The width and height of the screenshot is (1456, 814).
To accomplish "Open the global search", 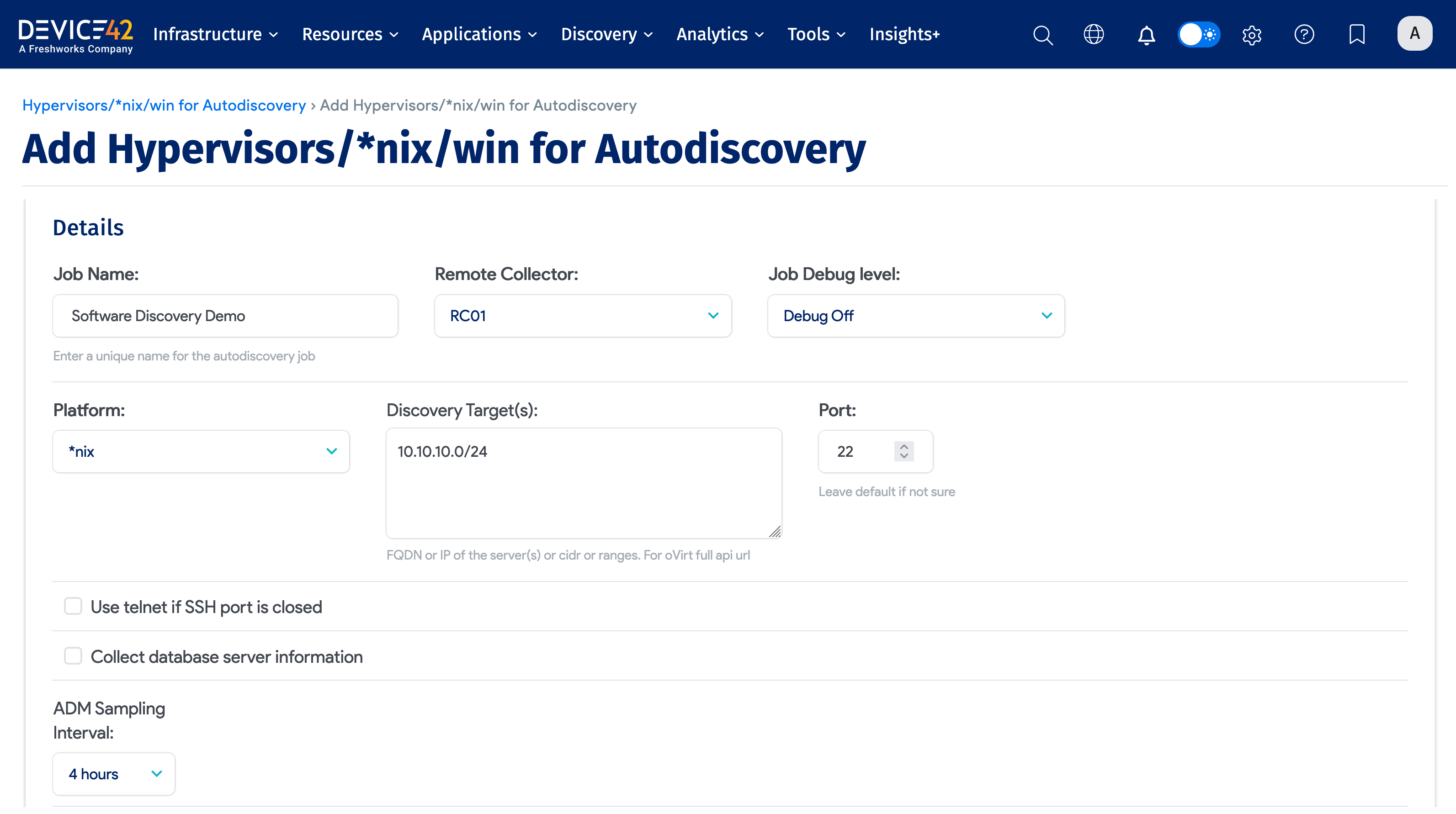I will point(1043,34).
